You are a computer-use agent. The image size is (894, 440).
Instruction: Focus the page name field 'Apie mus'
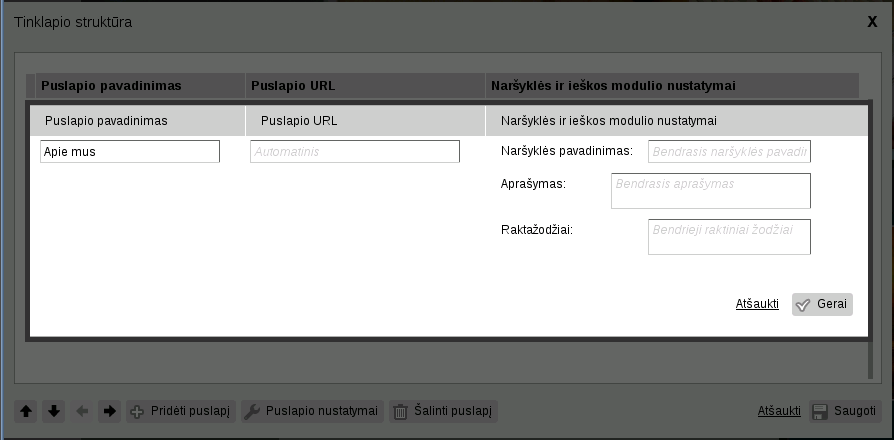[130, 152]
